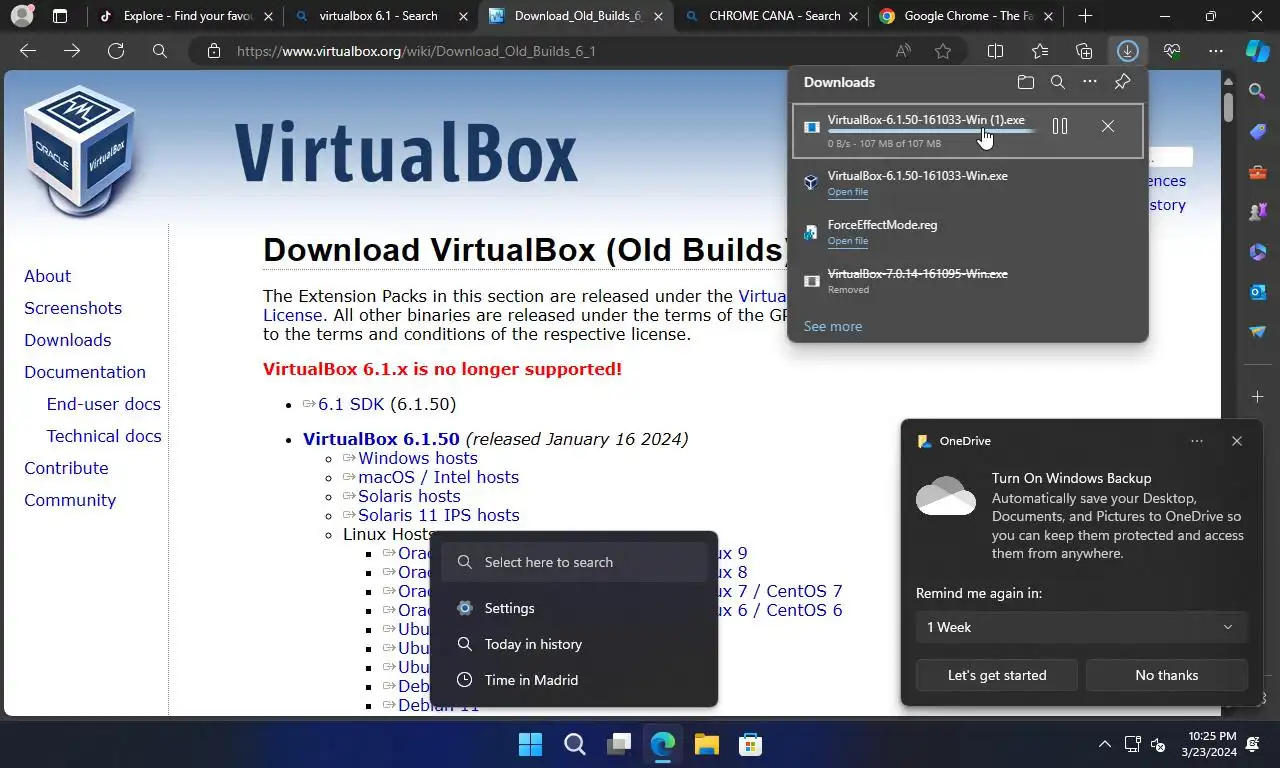Cancel the VirtualBox-6.1.50 (1).exe download
This screenshot has height=768, width=1280.
(1107, 126)
